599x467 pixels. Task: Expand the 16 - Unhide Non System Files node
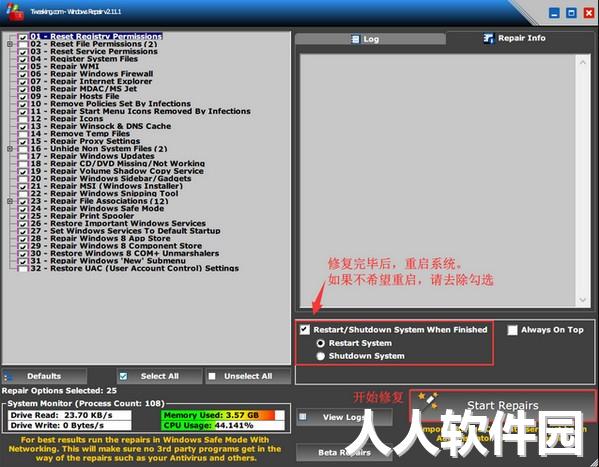(10, 149)
